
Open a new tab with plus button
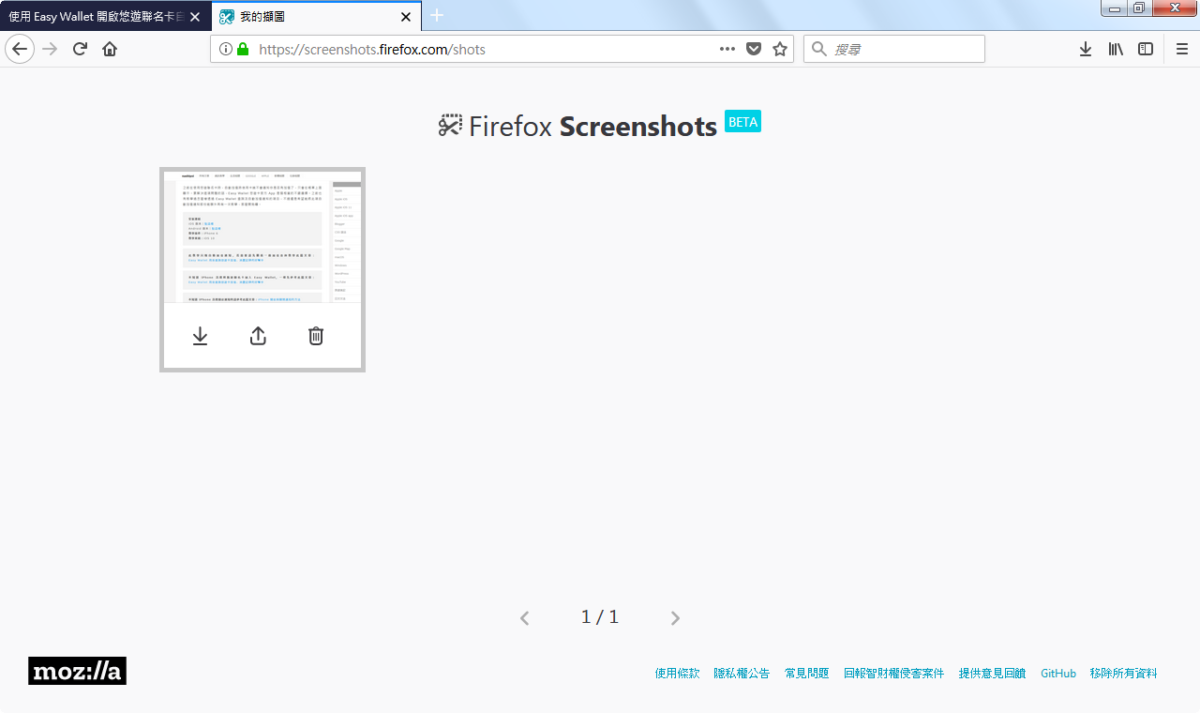pos(437,15)
